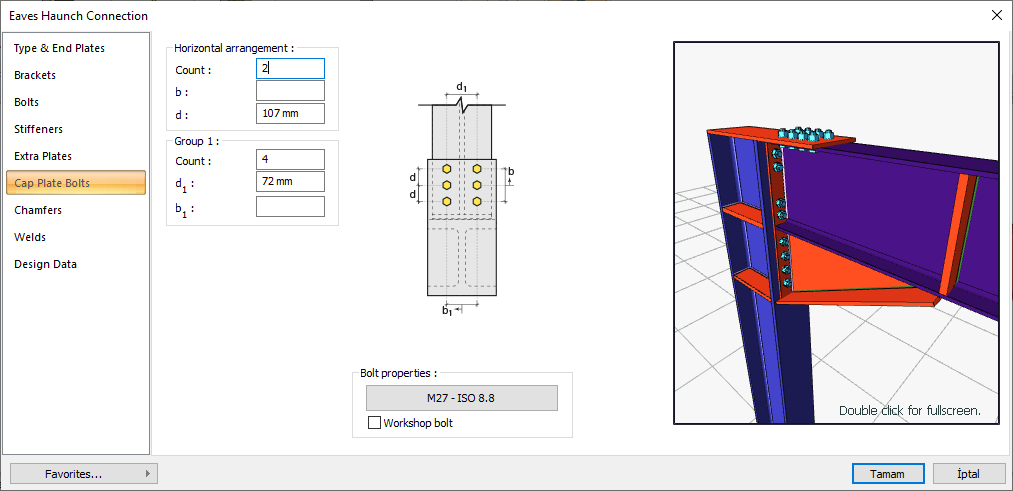
Task: Open the Extra Plates section
Action: 43,156
